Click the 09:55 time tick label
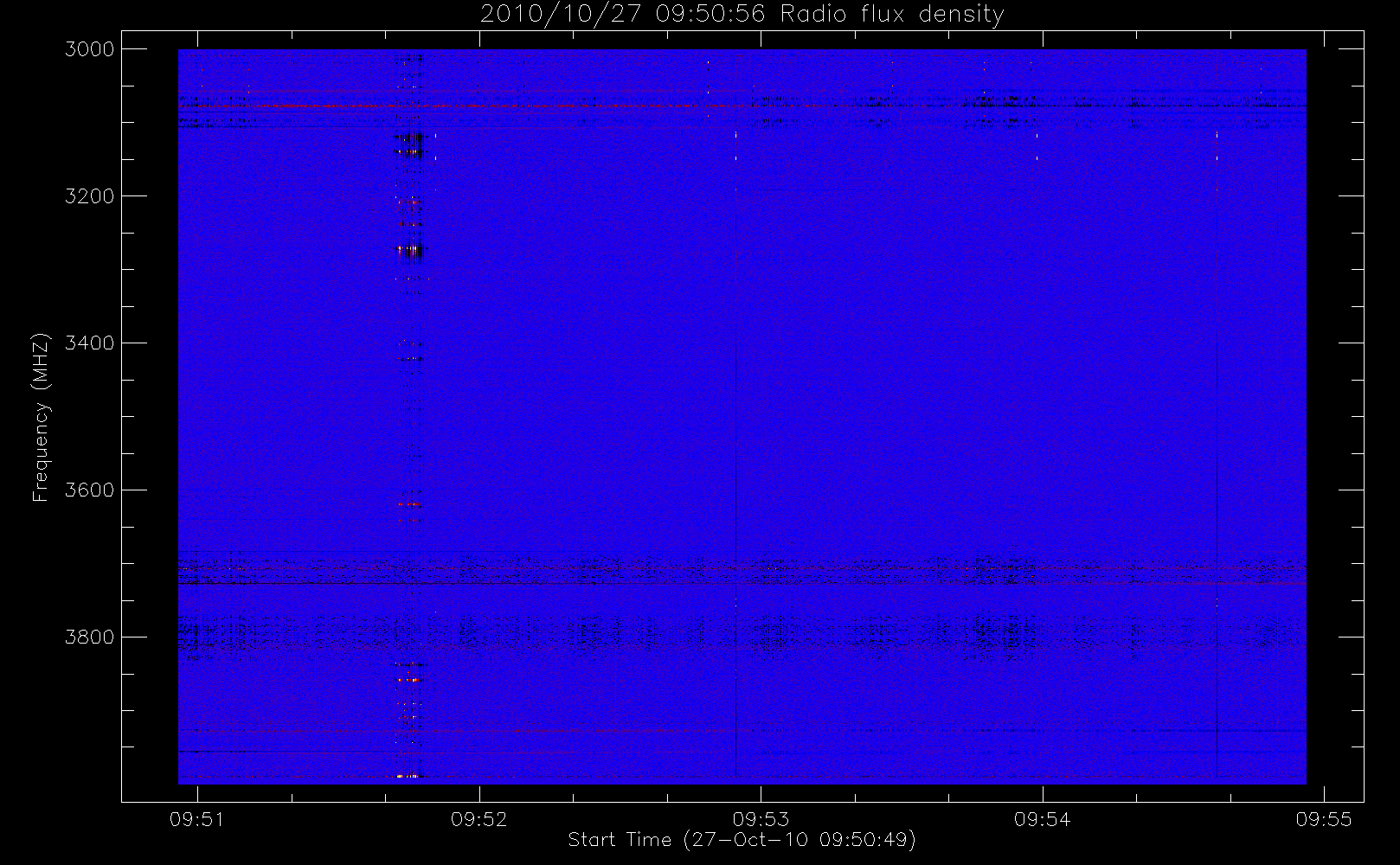 1324,819
